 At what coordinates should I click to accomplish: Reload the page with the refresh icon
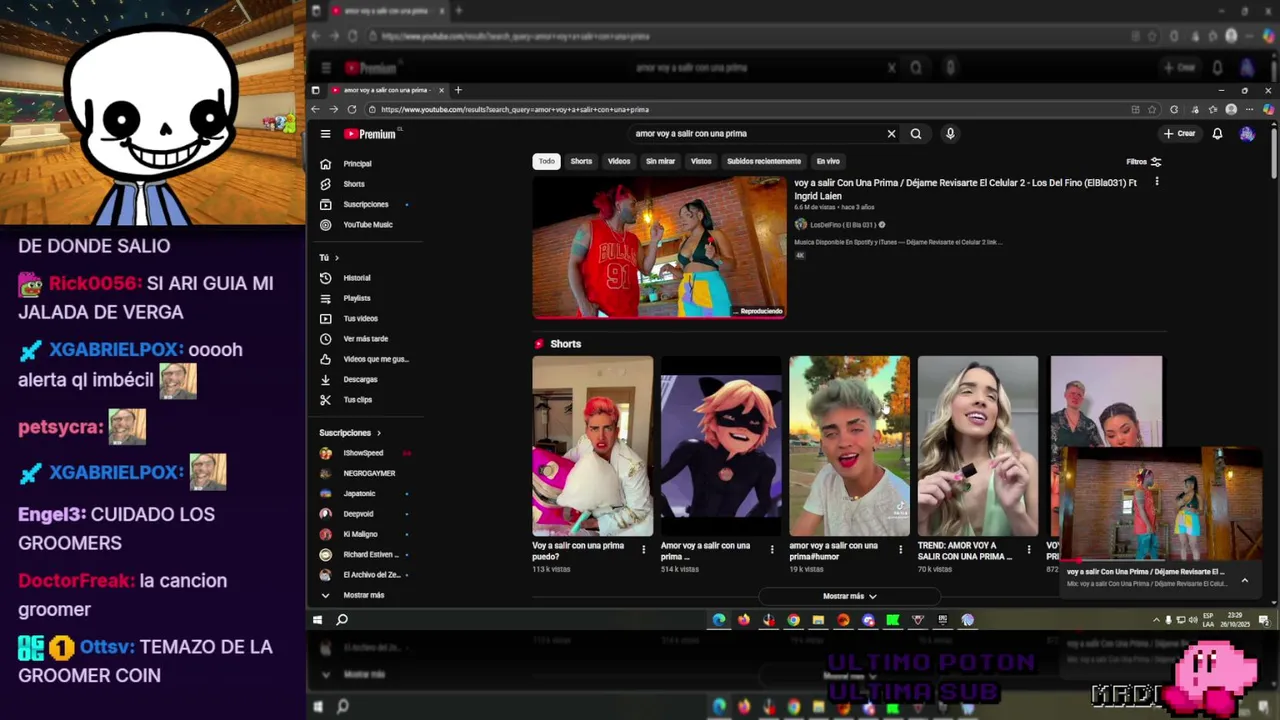(352, 109)
